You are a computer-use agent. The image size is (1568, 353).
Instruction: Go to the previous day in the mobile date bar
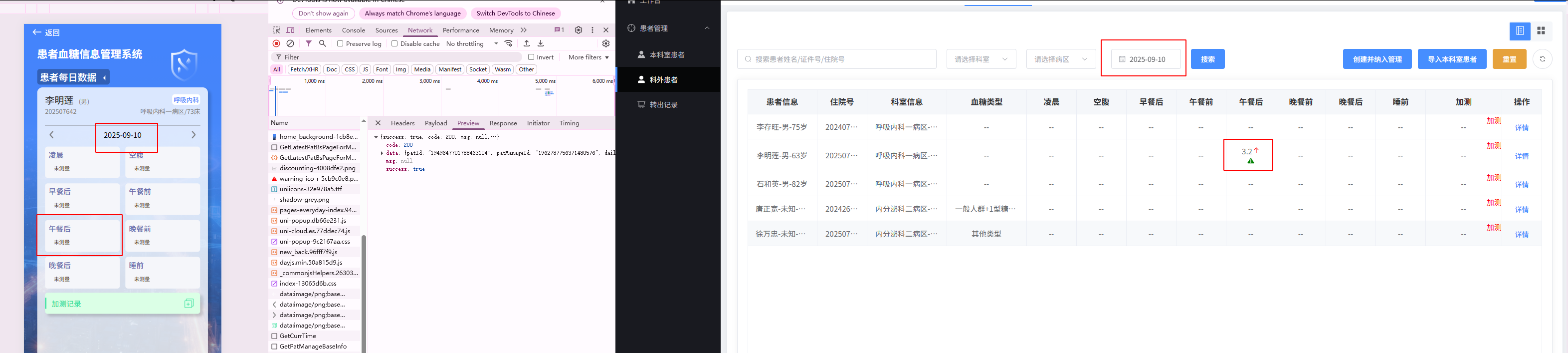point(52,135)
